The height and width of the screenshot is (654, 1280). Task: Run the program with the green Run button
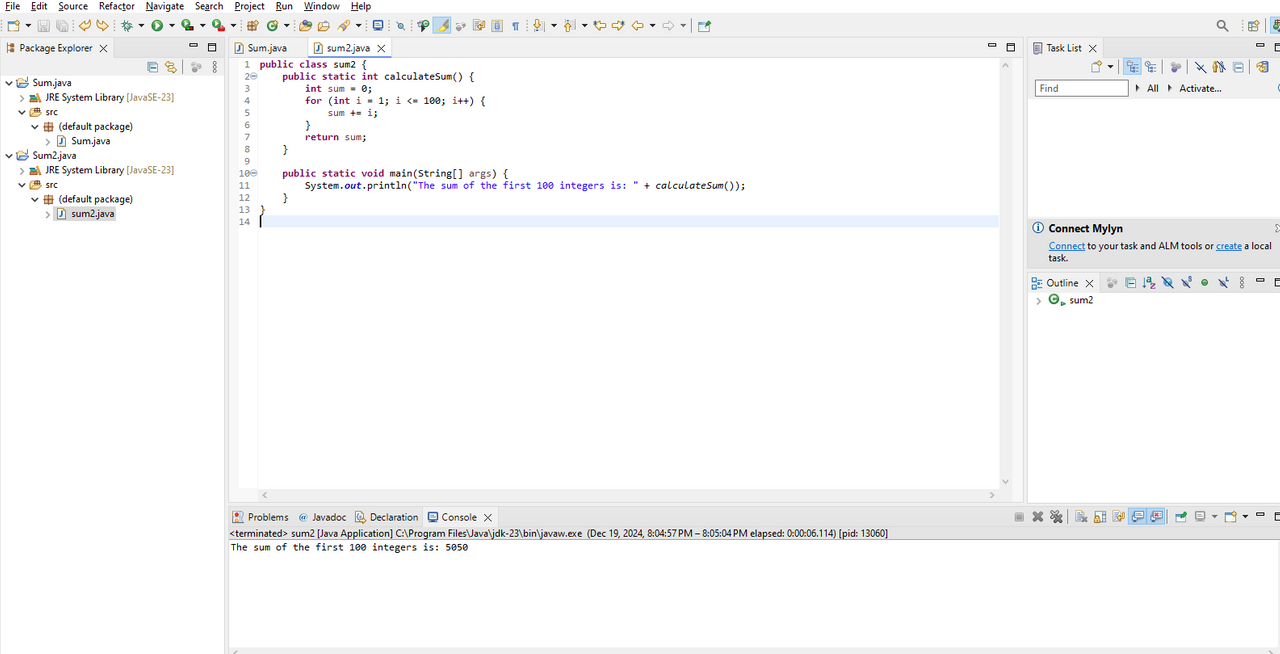pos(157,26)
